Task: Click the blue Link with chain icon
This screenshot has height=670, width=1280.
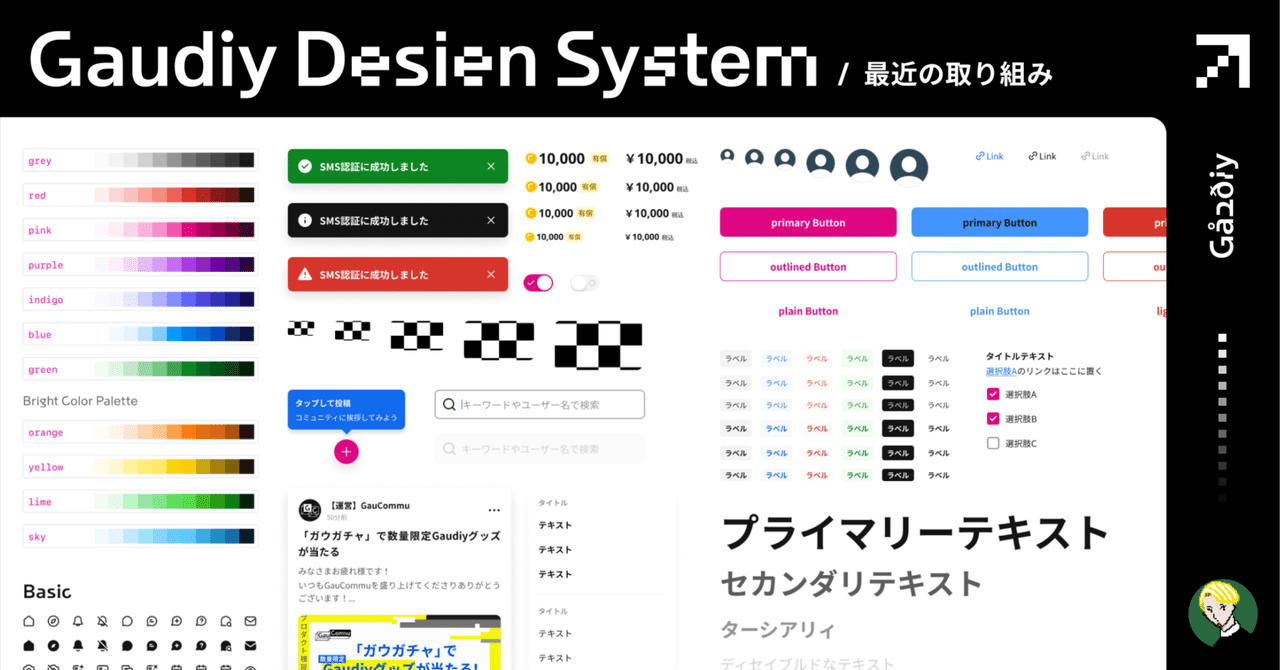Action: click(989, 156)
